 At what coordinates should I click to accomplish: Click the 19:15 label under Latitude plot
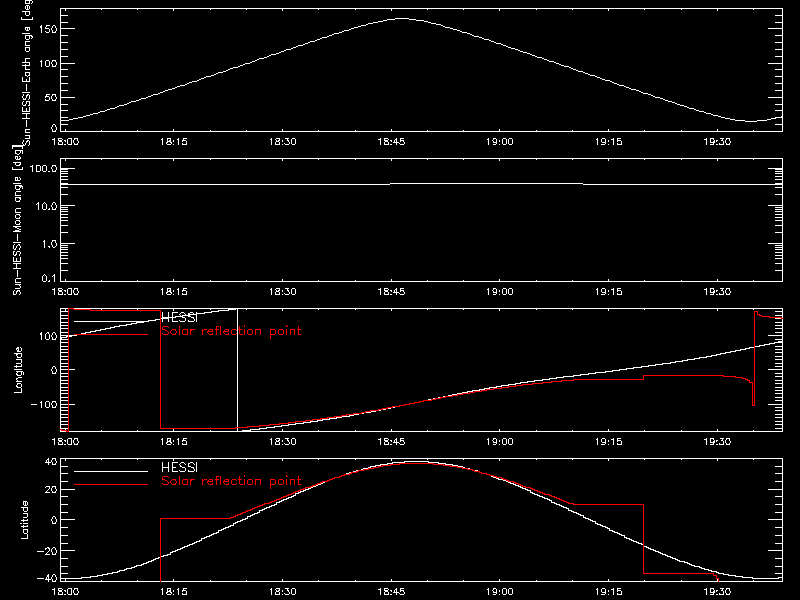point(609,592)
